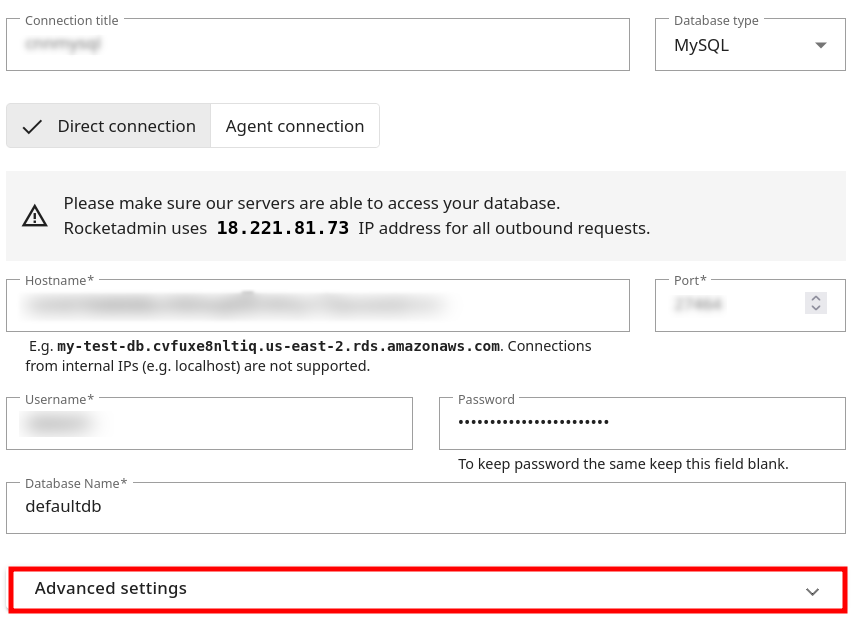Open the Database type MySQL dropdown
This screenshot has height=622, width=853.
[749, 46]
